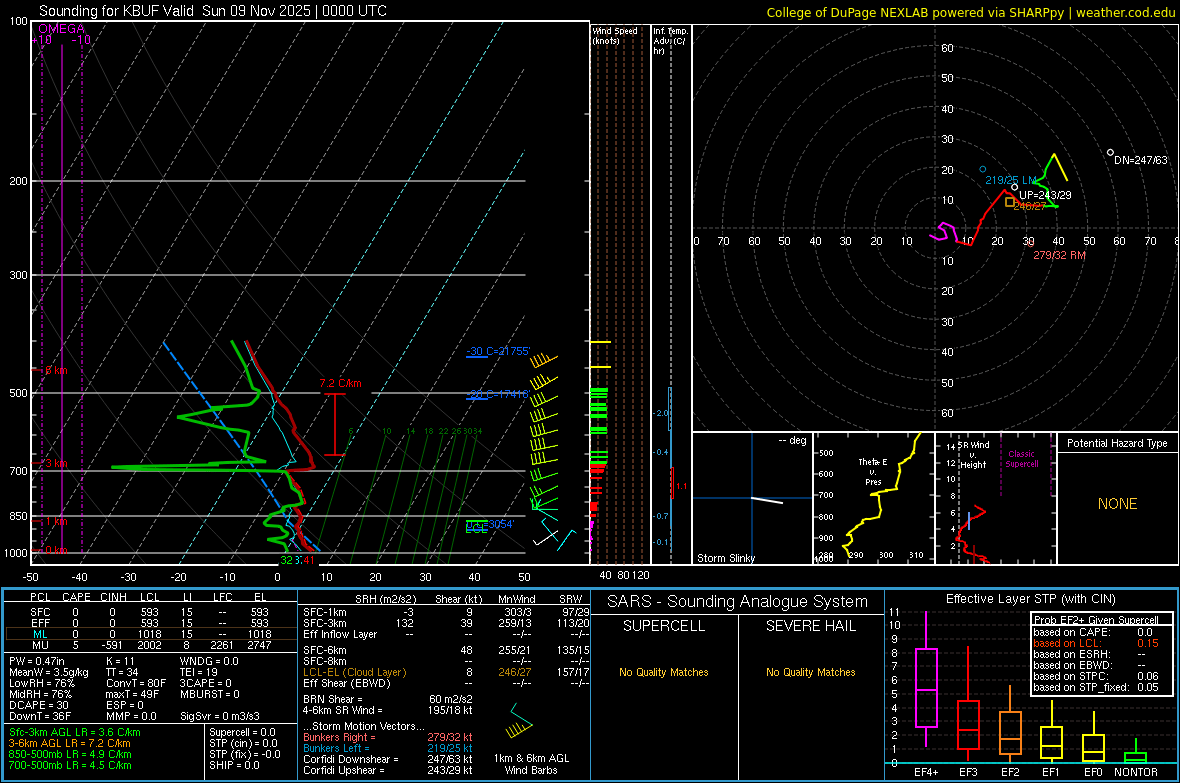Click the Sfc-3km AGL LR = 3.6 C/km line
The height and width of the screenshot is (783, 1180).
pos(75,732)
